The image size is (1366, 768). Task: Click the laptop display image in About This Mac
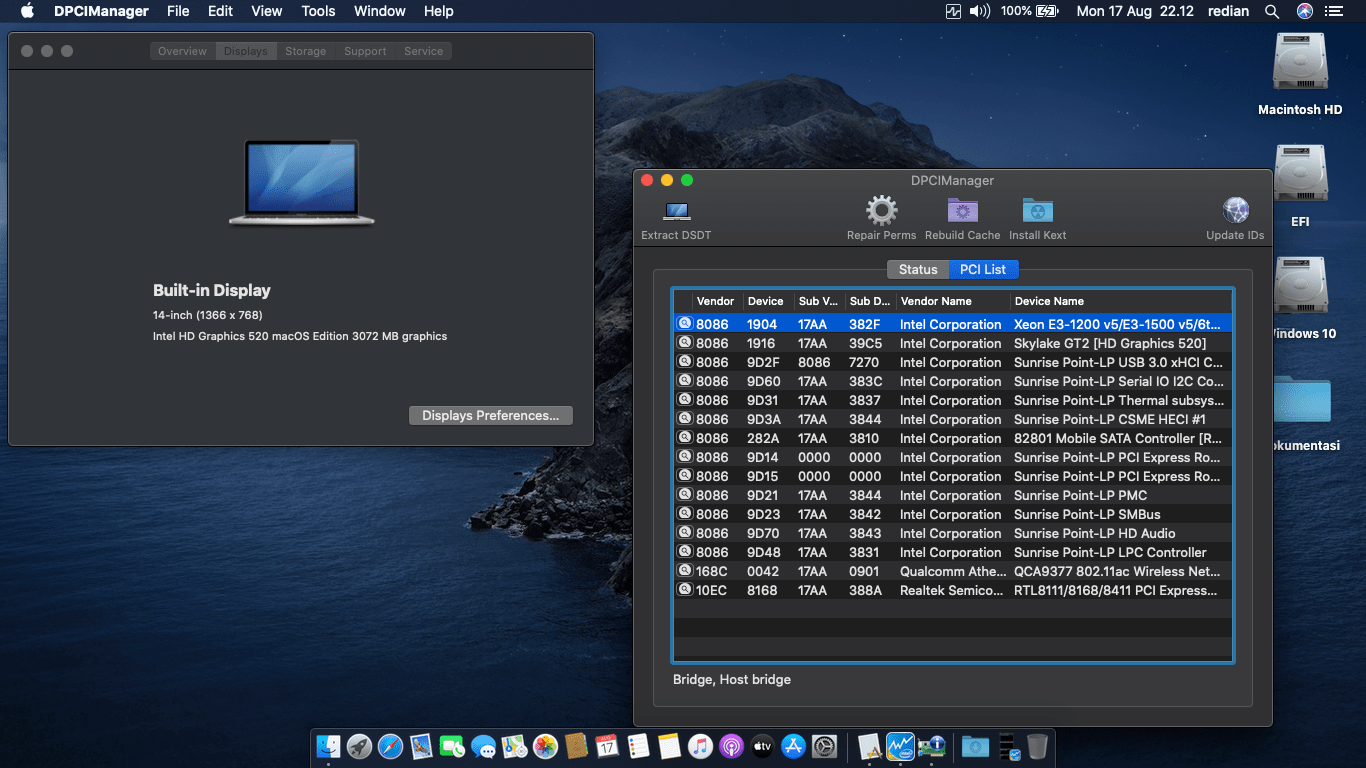click(301, 182)
